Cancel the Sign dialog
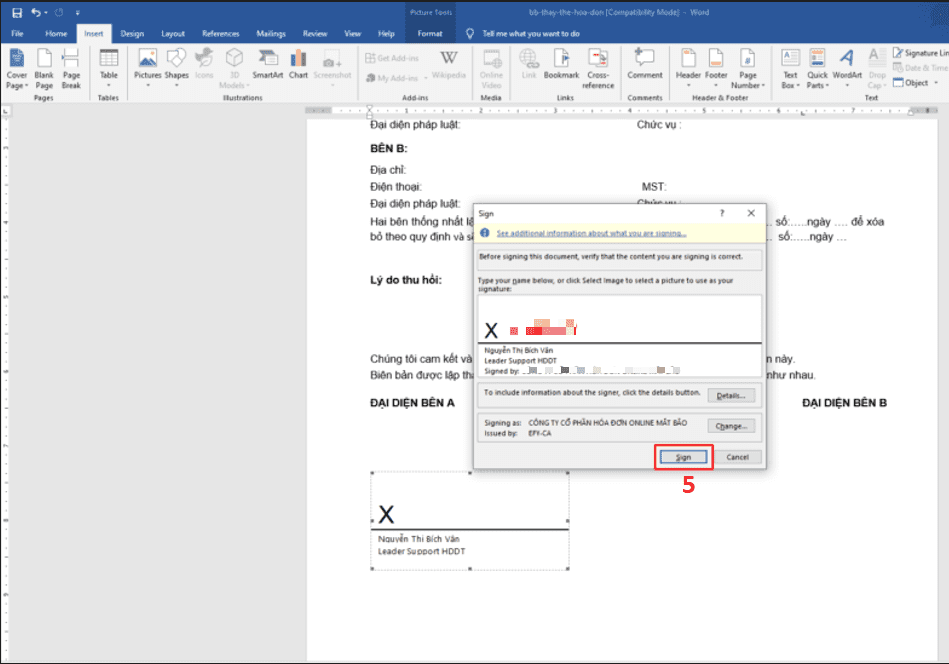Image resolution: width=949 pixels, height=664 pixels. (737, 457)
